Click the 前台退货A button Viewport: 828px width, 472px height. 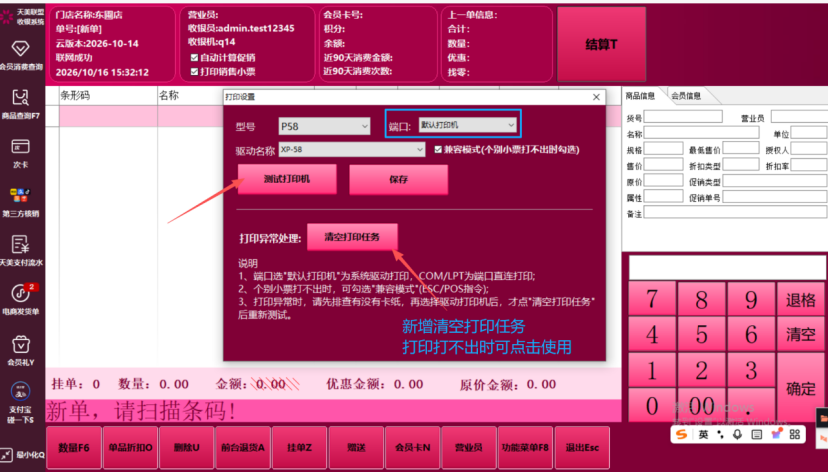click(x=243, y=448)
